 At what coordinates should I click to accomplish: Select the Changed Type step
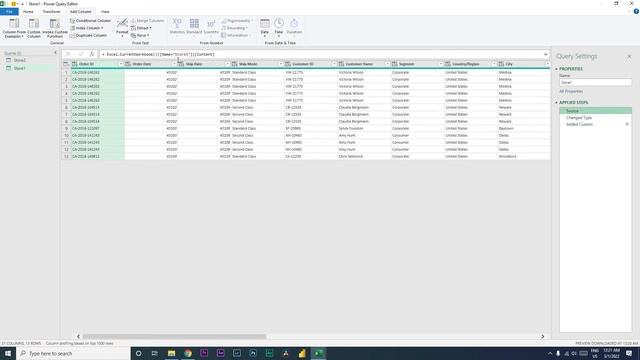click(x=579, y=118)
